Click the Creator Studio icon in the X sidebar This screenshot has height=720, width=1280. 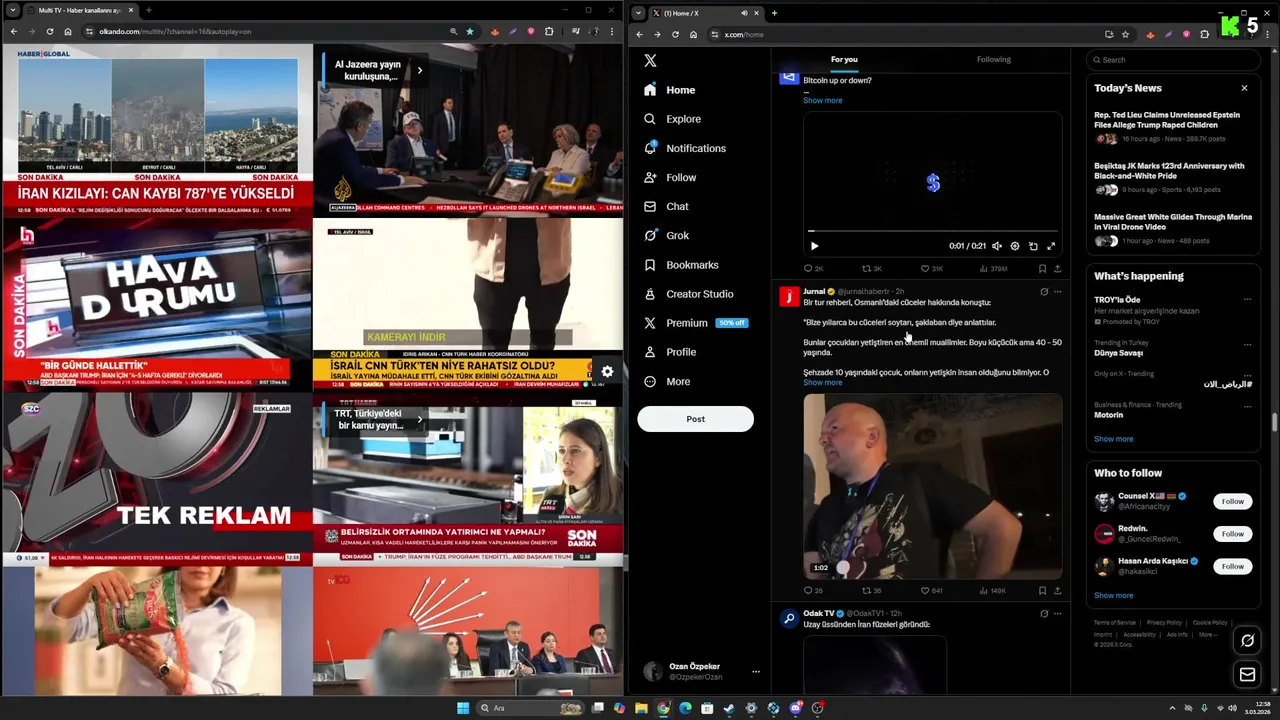coord(650,294)
